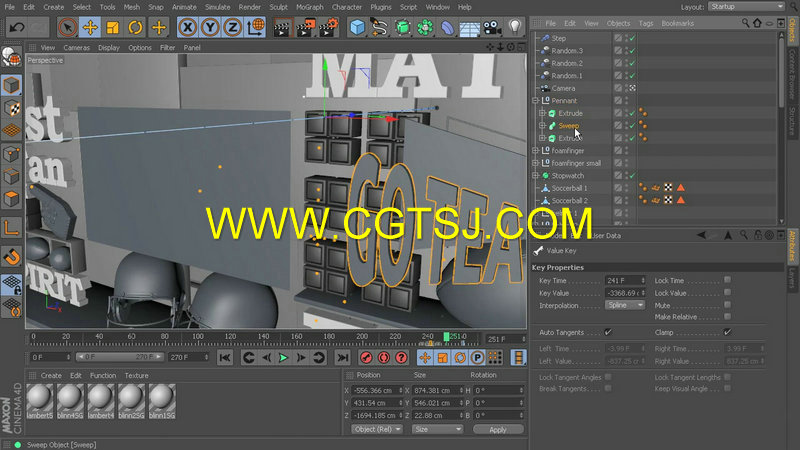Open the Layout Startup dropdown
Image resolution: width=800 pixels, height=450 pixels.
pyautogui.click(x=746, y=7)
